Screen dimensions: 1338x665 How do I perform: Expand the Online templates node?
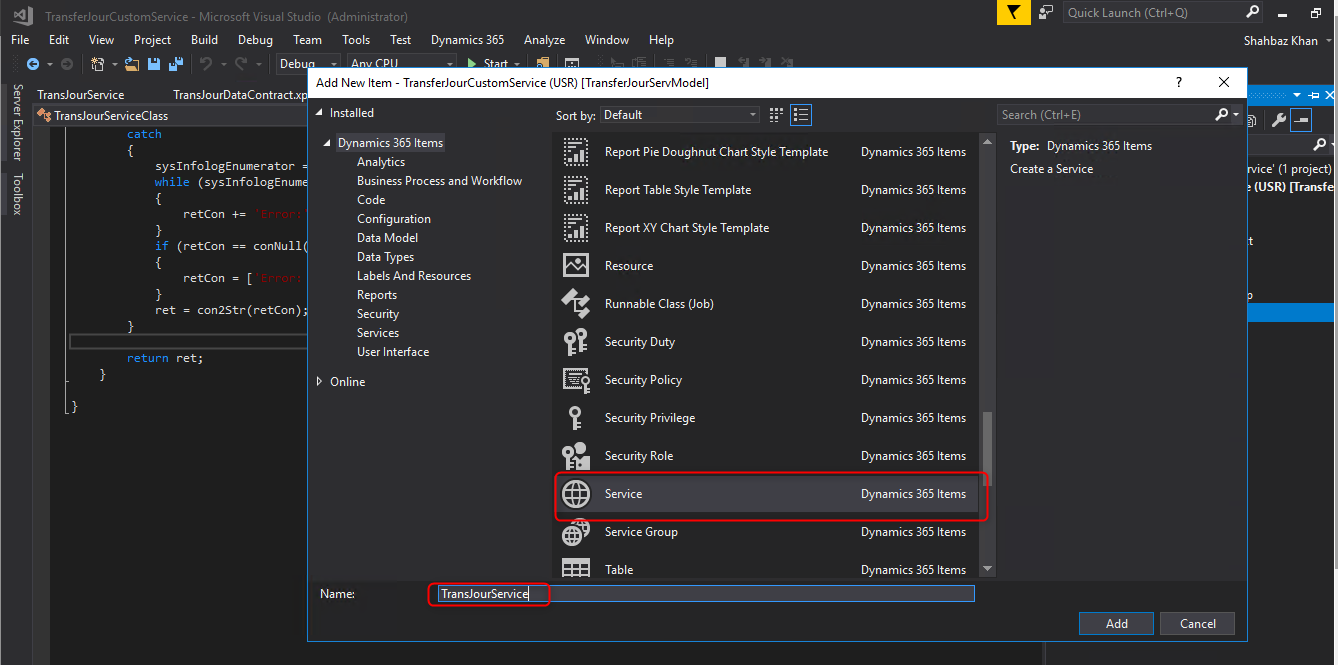pos(320,382)
